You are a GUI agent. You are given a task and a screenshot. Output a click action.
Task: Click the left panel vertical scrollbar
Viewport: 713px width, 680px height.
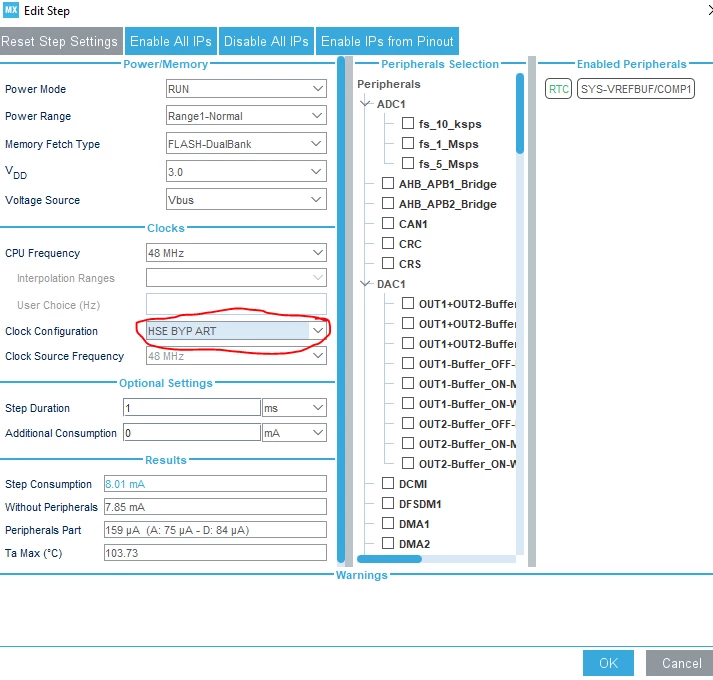tap(341, 309)
